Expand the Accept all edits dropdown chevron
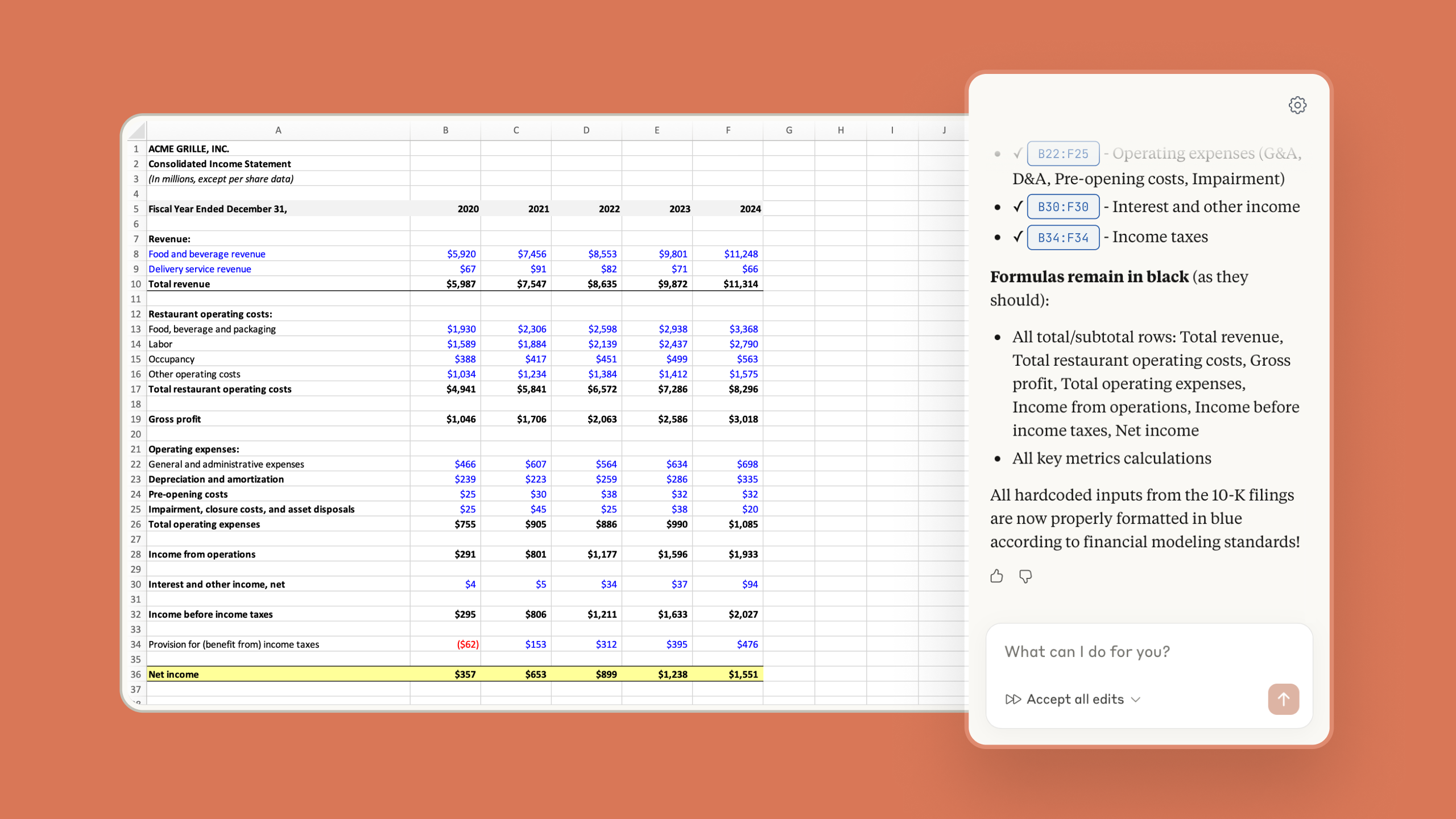The height and width of the screenshot is (819, 1456). coord(1136,700)
